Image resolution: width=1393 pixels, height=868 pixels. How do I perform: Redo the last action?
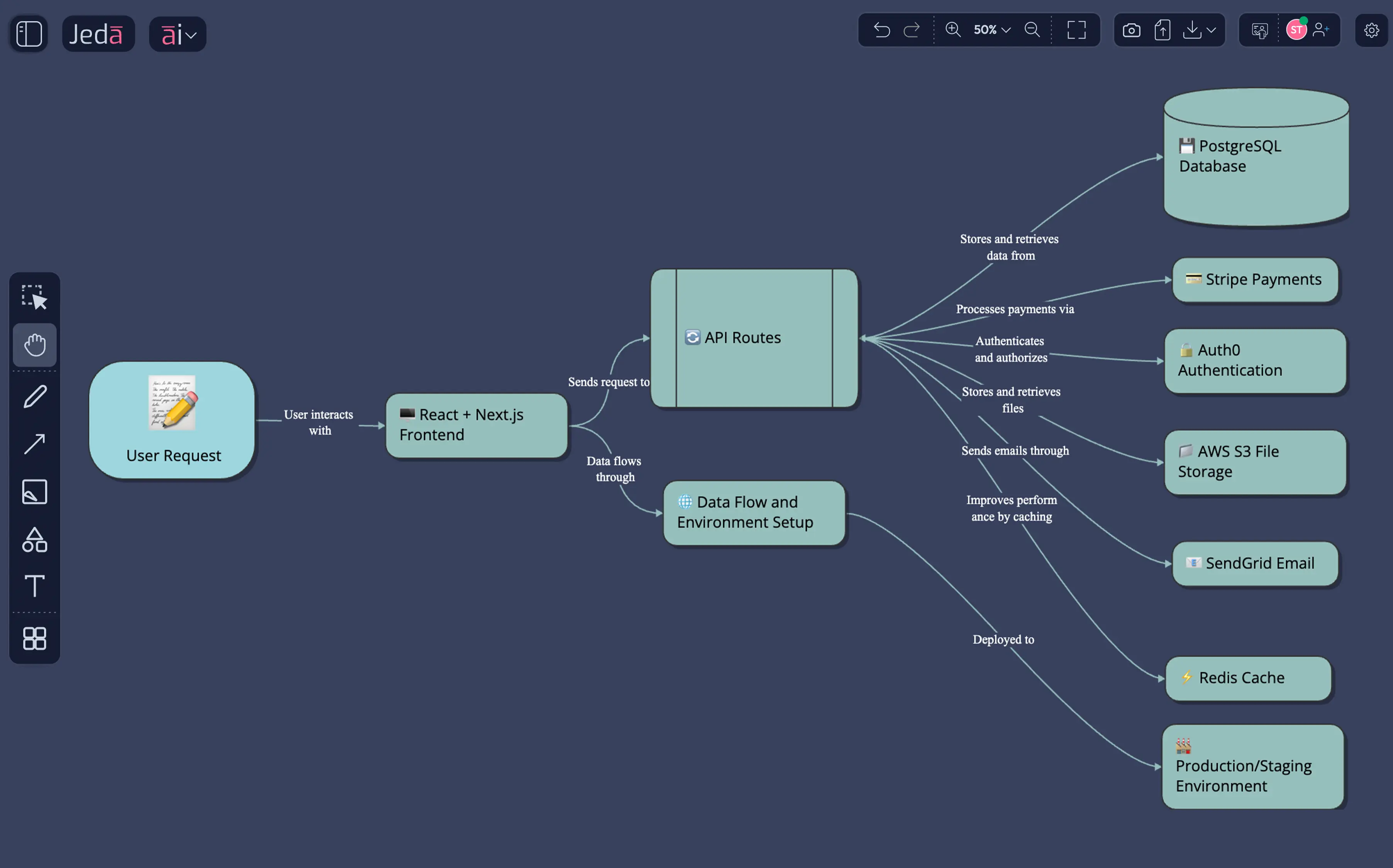coord(912,30)
